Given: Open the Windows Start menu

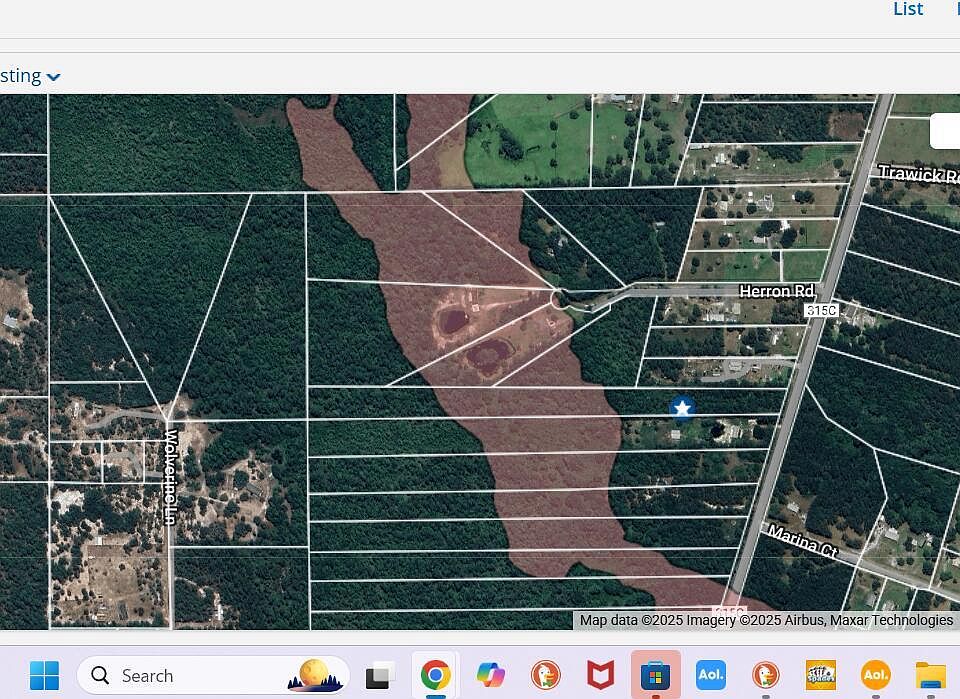Looking at the screenshot, I should coord(45,676).
